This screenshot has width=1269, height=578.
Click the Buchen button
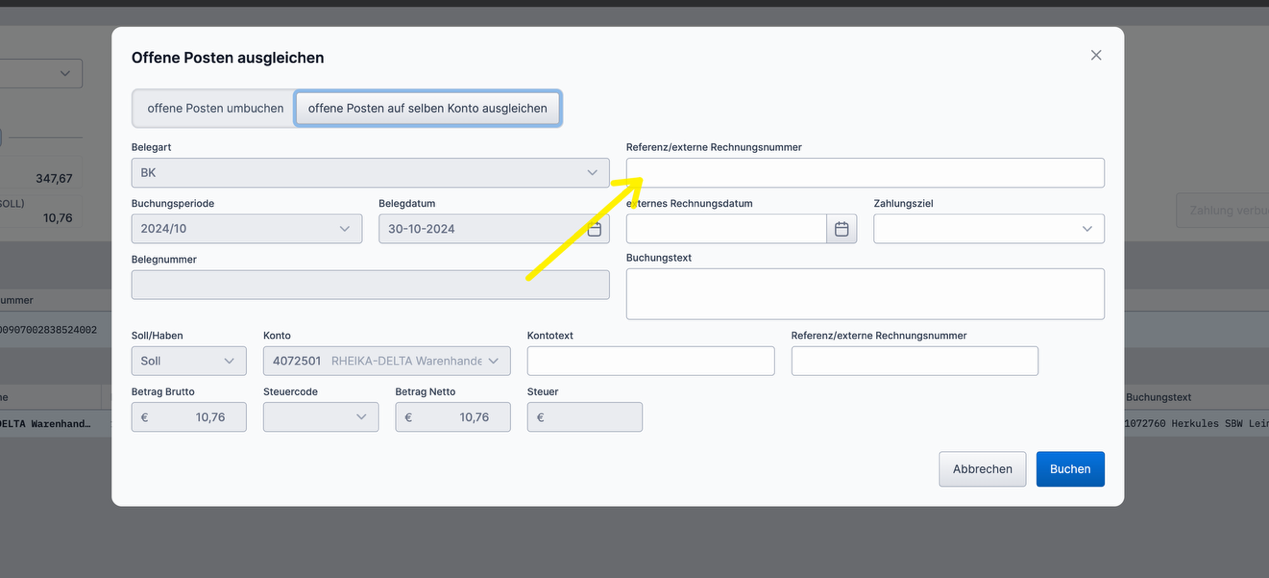tap(1070, 468)
